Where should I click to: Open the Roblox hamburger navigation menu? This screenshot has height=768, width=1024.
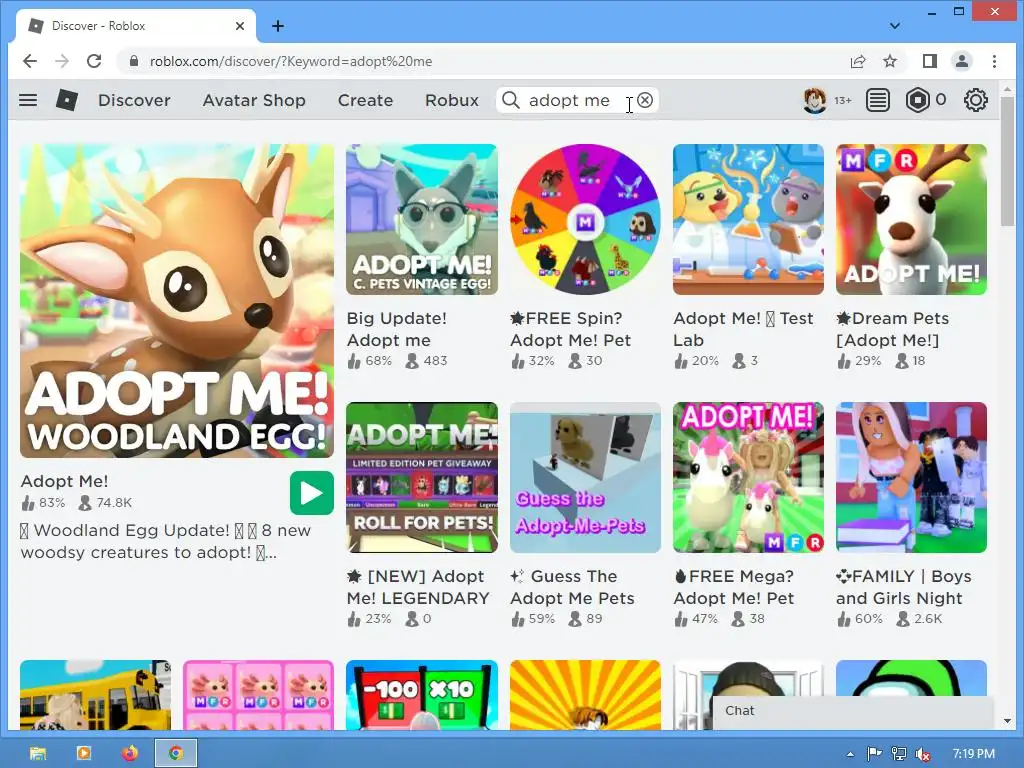point(28,100)
